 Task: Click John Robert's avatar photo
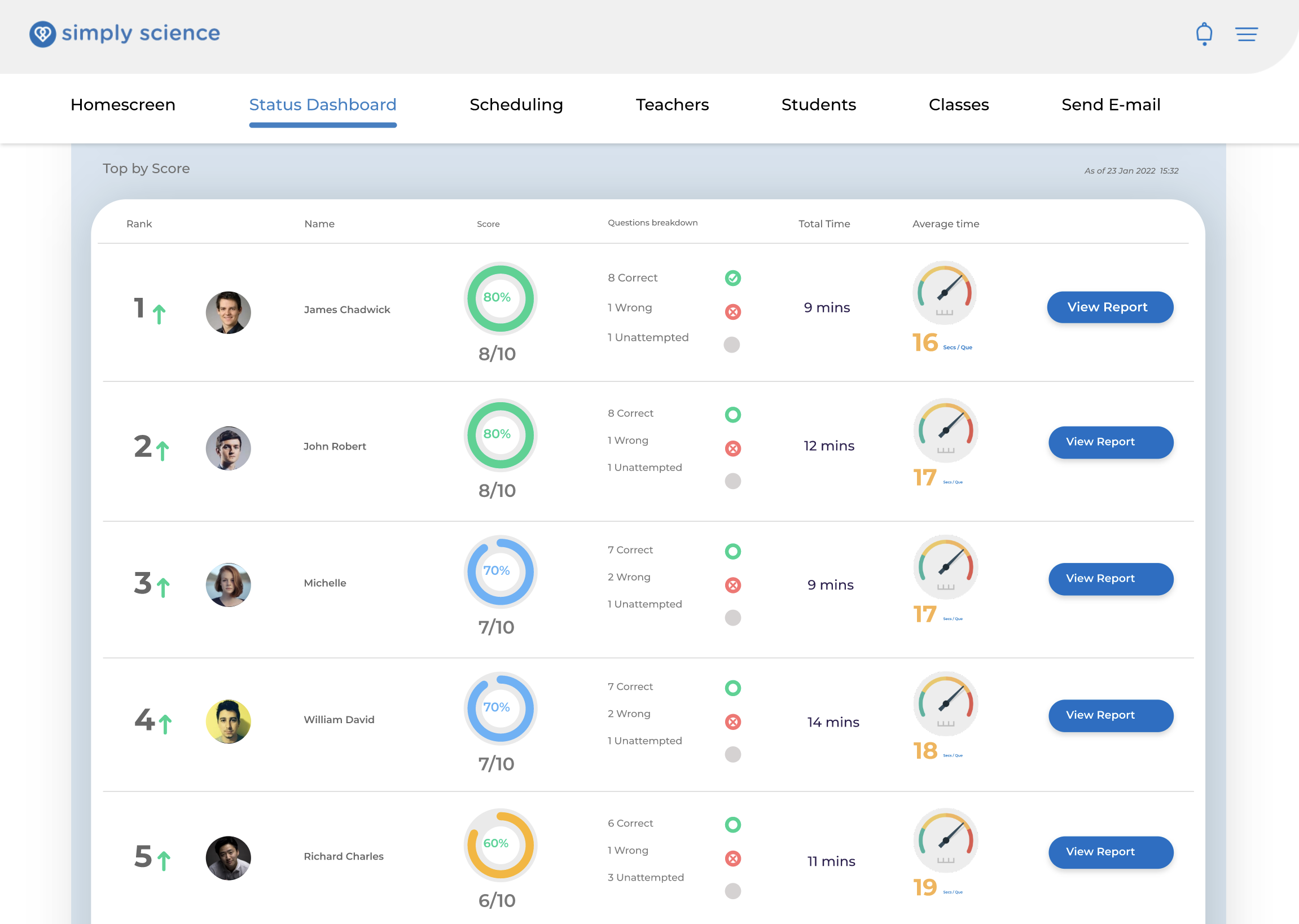228,448
